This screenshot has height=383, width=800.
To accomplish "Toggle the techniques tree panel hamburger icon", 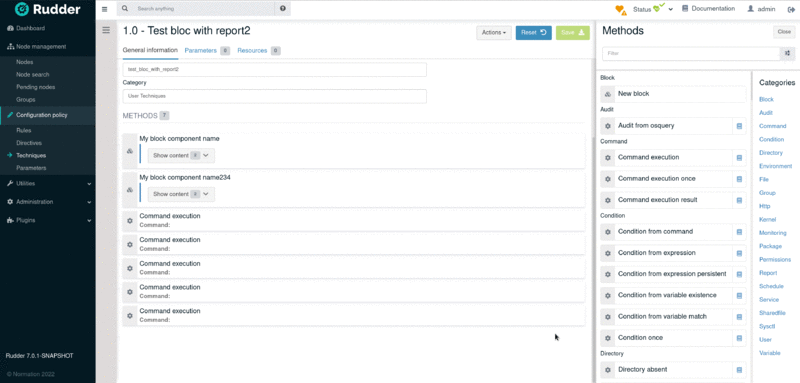I will pos(106,30).
